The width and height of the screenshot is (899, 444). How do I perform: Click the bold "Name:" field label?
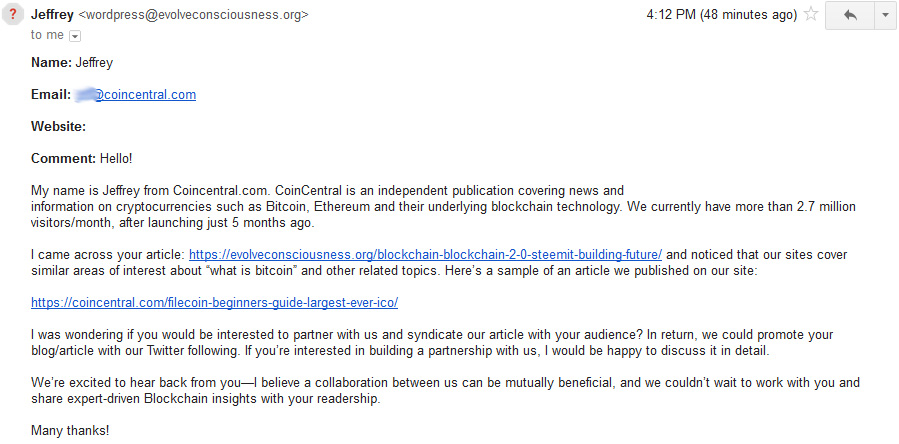[x=51, y=63]
